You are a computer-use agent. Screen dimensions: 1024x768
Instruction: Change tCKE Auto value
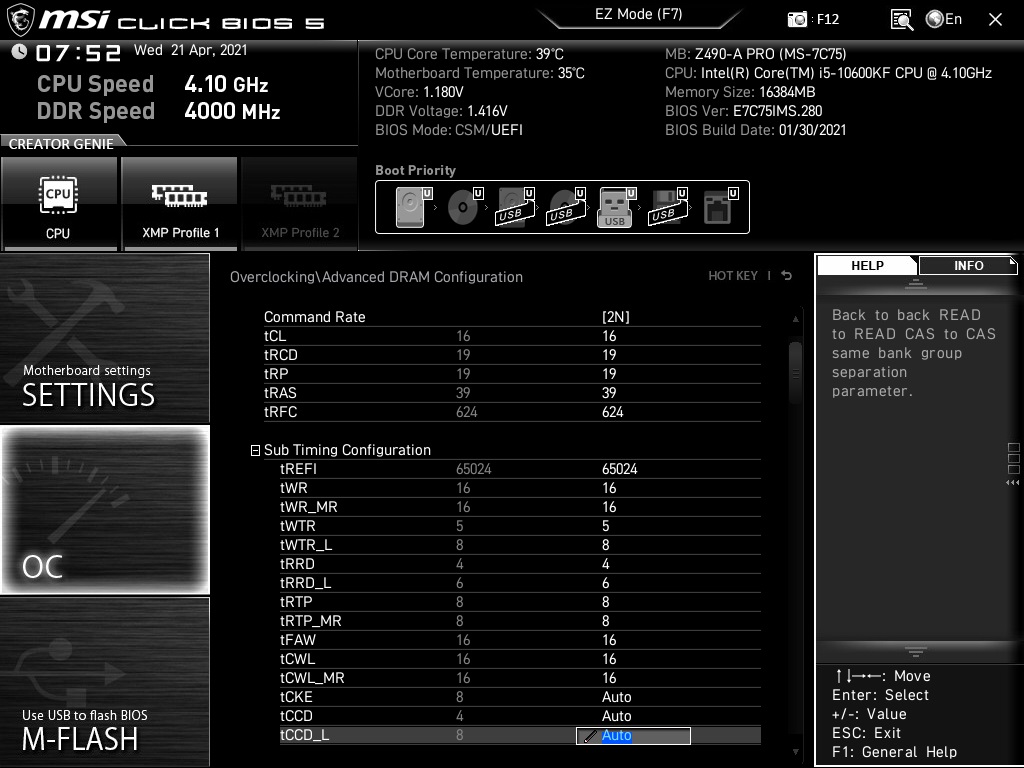coord(616,697)
